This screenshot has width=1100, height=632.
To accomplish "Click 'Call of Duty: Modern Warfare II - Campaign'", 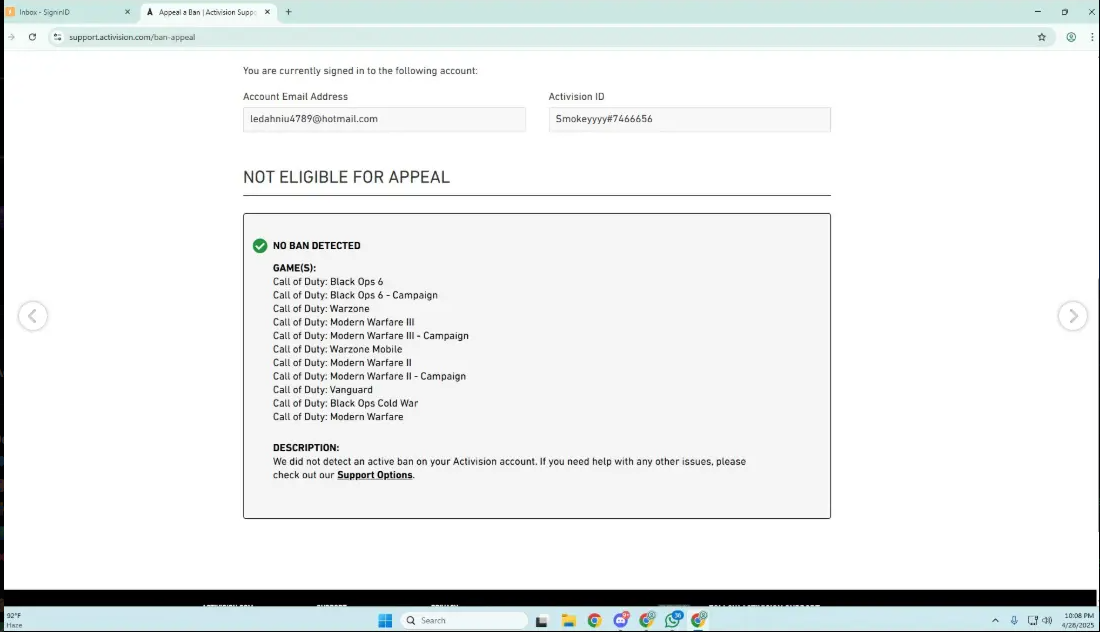I will tap(369, 376).
